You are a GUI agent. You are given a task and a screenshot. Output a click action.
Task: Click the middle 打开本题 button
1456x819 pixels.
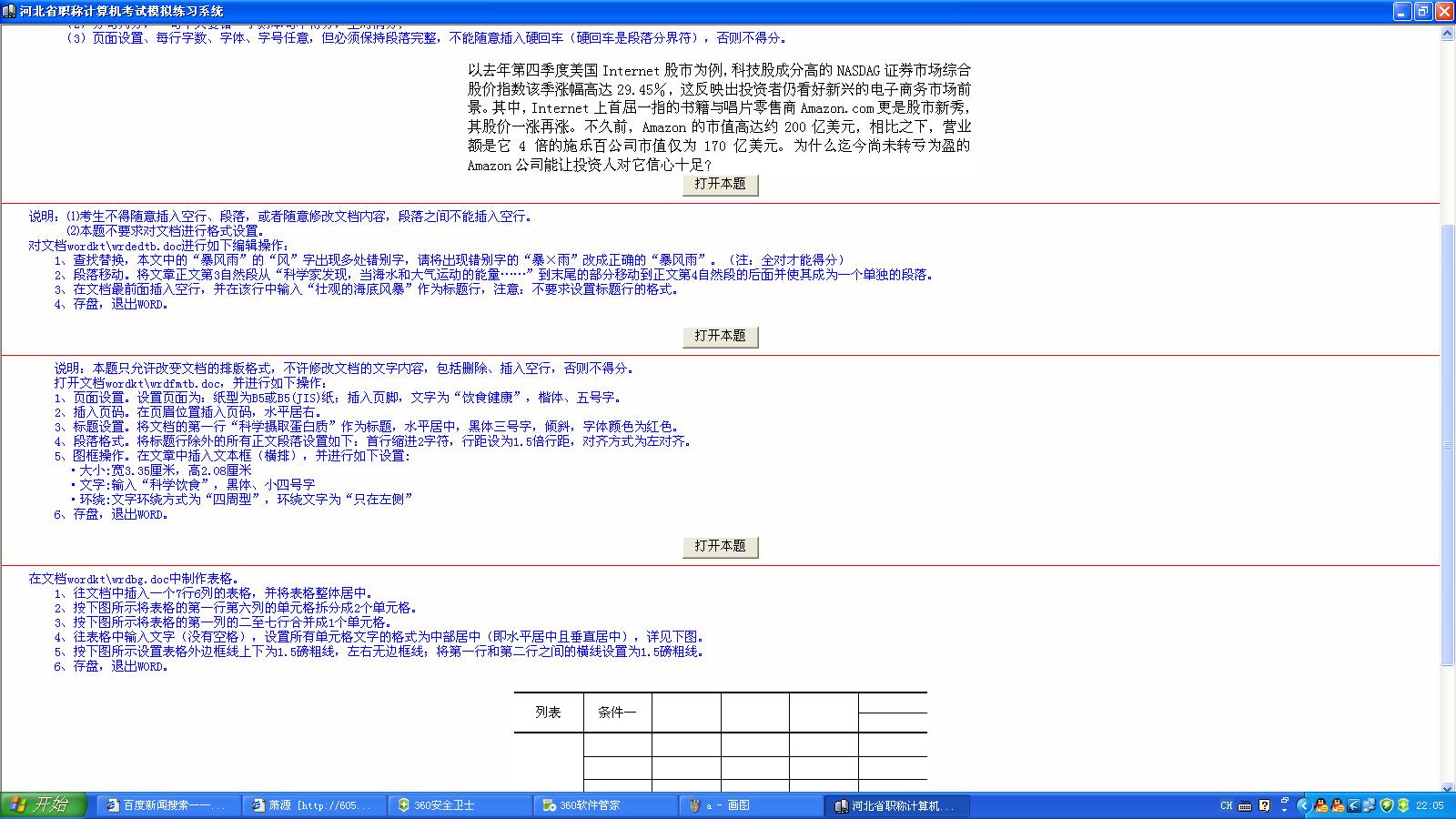click(720, 336)
